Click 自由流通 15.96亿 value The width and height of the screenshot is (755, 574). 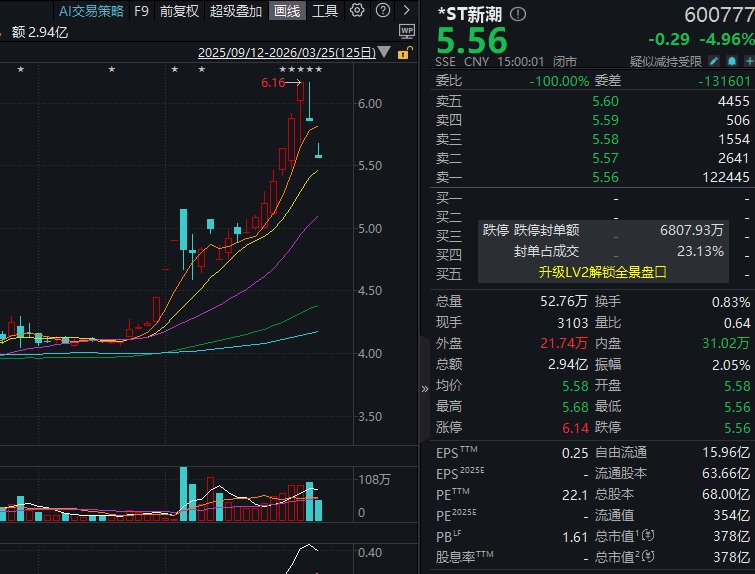(726, 452)
